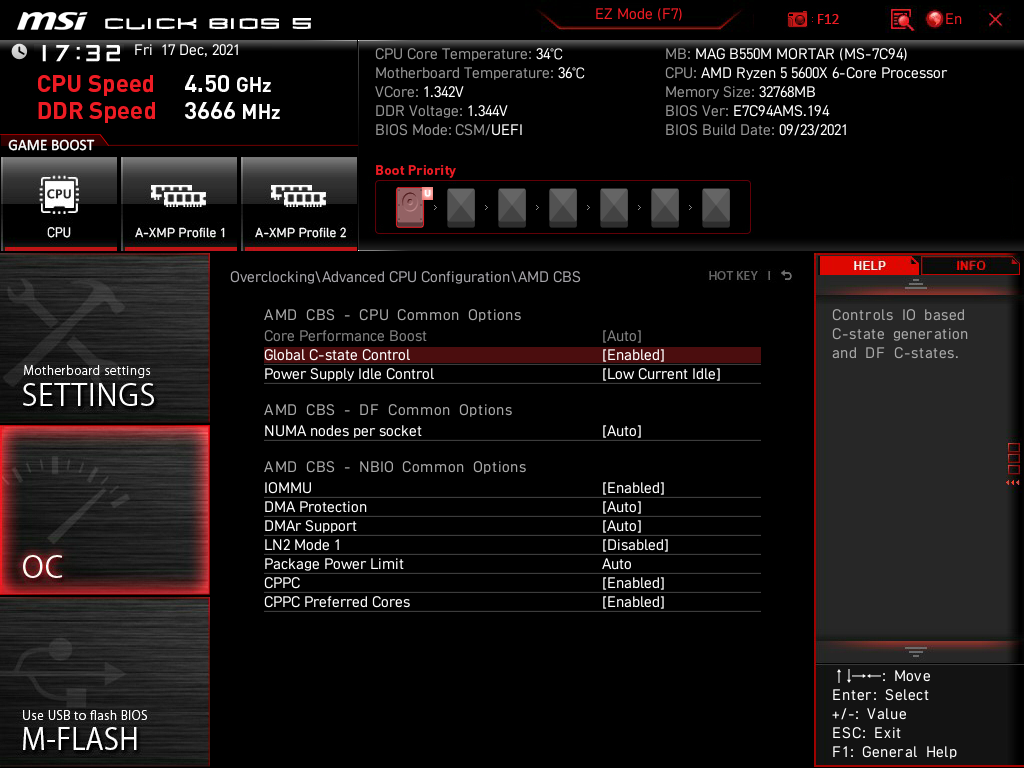This screenshot has height=768, width=1024.
Task: Select the fourth boot priority slot
Action: pyautogui.click(x=563, y=207)
